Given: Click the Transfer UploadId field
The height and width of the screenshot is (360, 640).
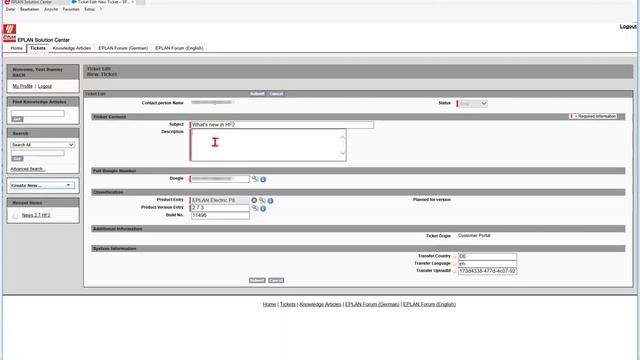Looking at the screenshot, I should click(487, 271).
